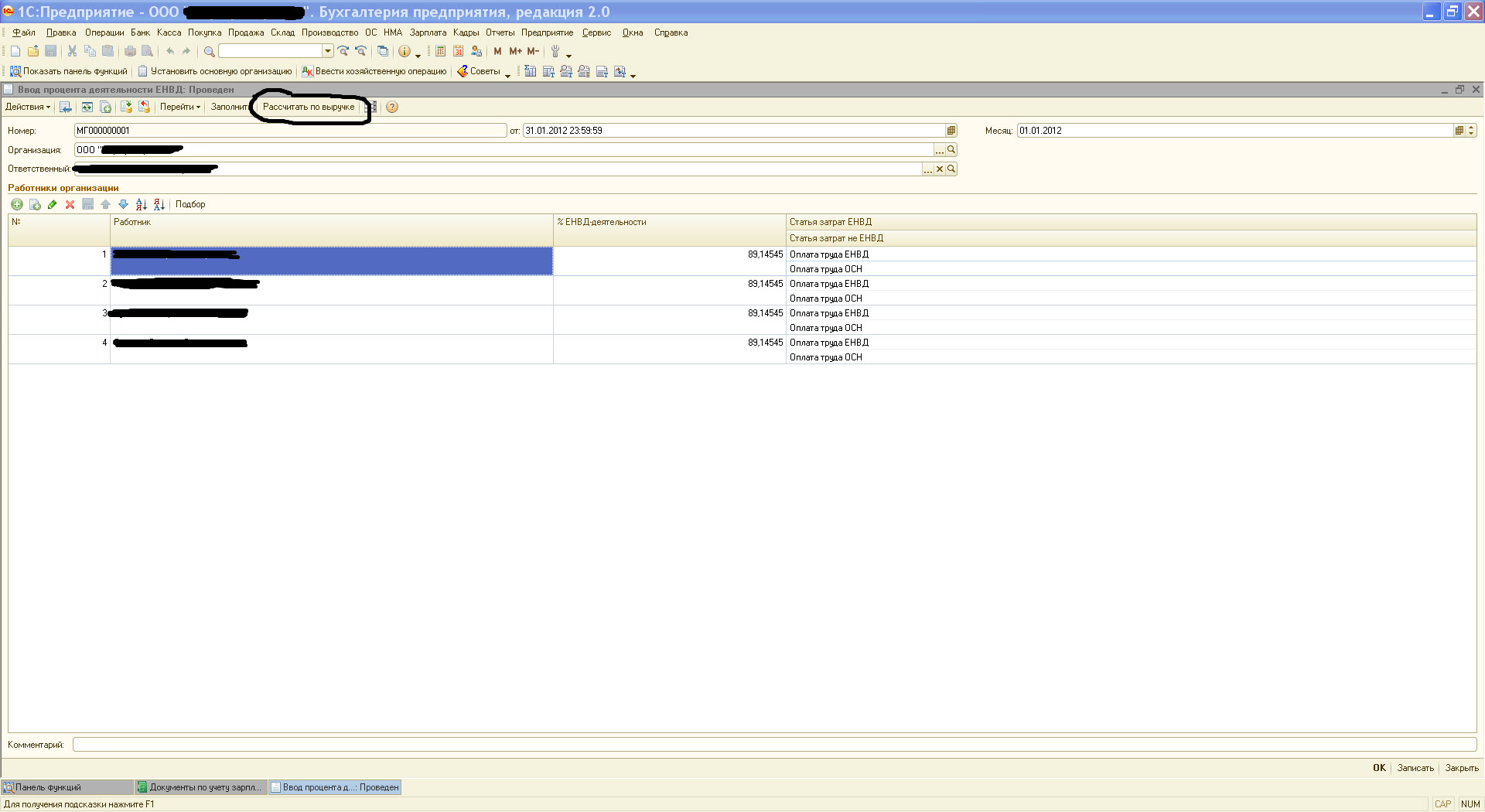The height and width of the screenshot is (812, 1485).
Task: Open the Действия dropdown menu
Action: click(28, 107)
